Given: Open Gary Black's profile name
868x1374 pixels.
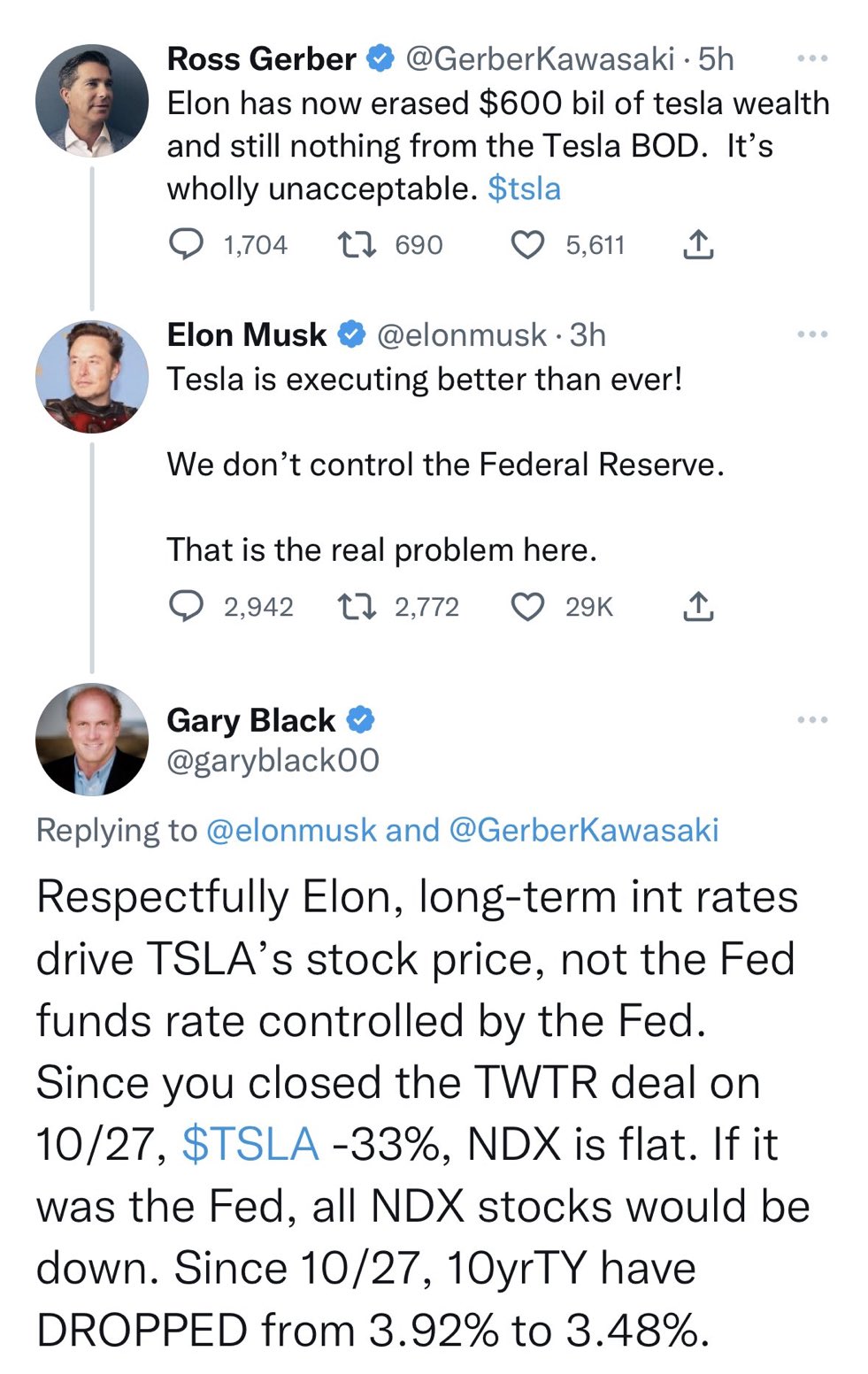Looking at the screenshot, I should pyautogui.click(x=250, y=720).
